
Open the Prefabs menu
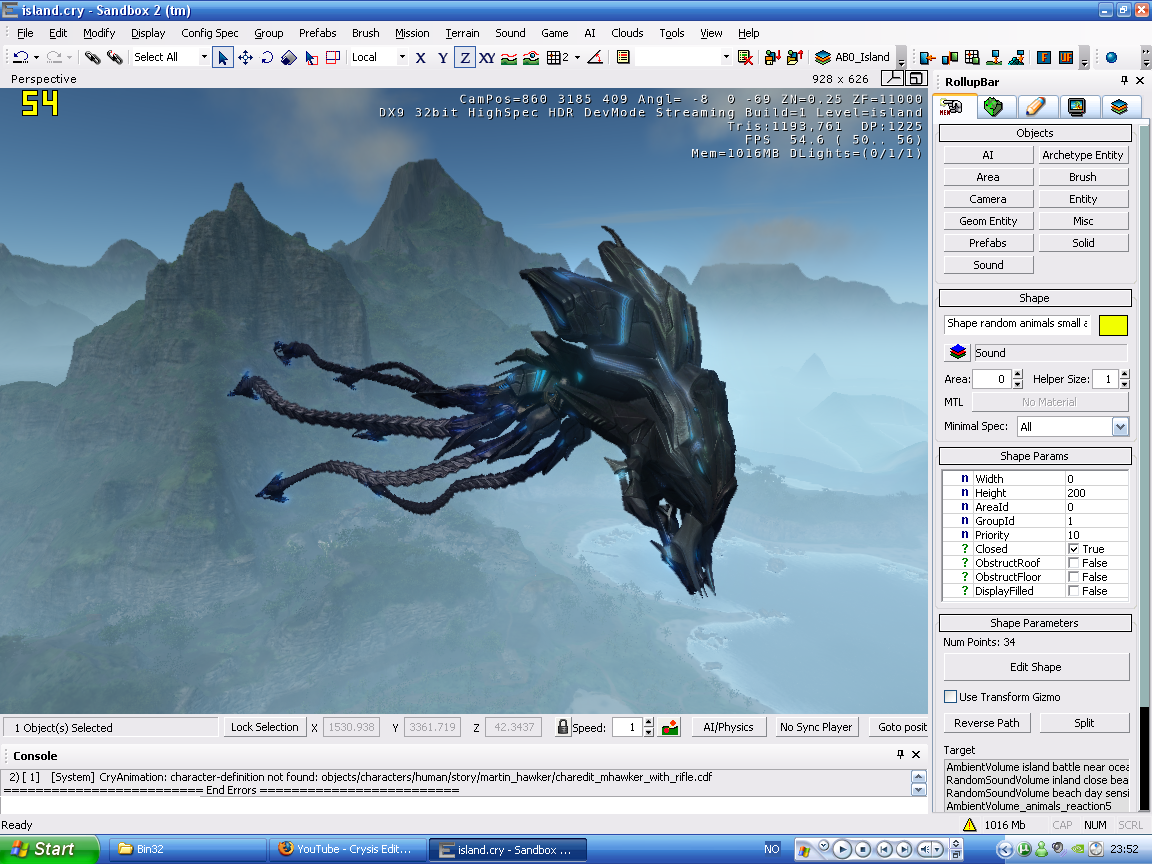(x=317, y=33)
